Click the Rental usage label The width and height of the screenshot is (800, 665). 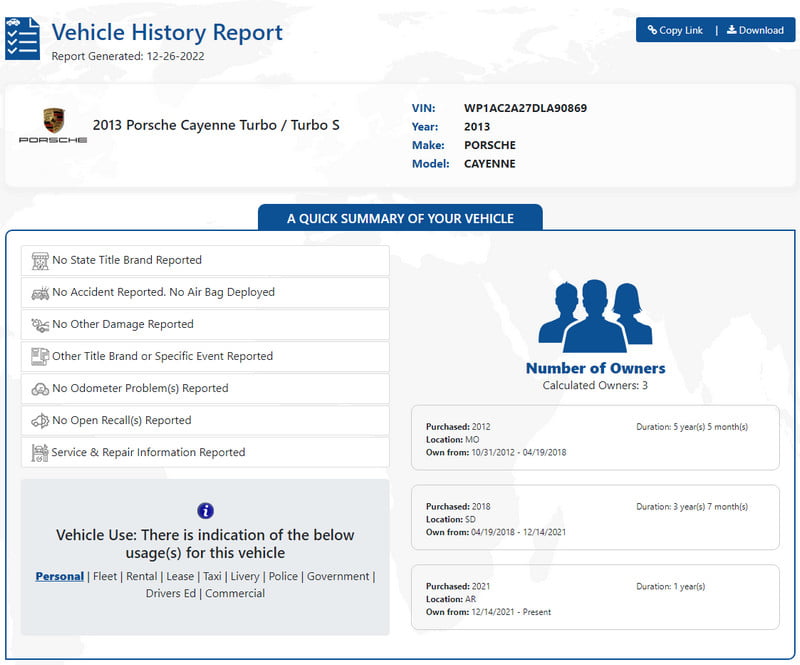point(142,577)
